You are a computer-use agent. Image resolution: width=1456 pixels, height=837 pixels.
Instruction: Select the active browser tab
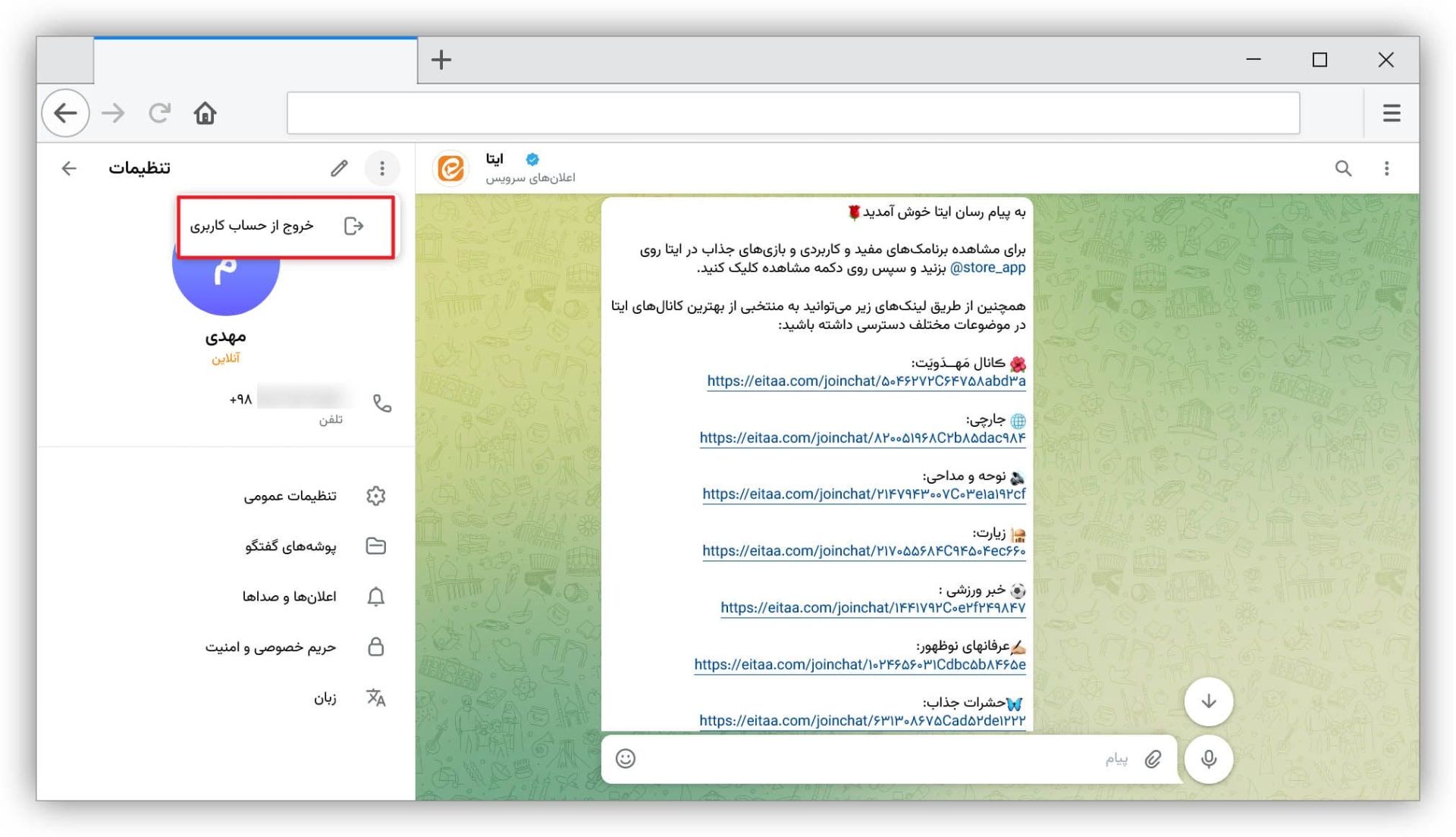[256, 60]
